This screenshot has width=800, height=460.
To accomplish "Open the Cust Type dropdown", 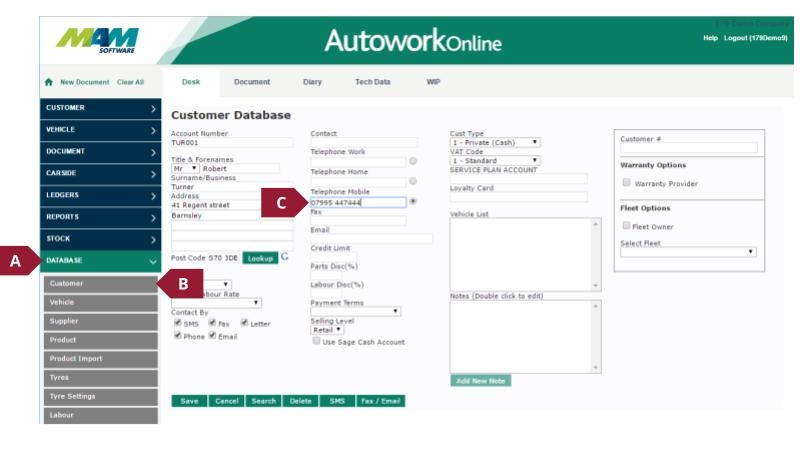I will pos(495,142).
